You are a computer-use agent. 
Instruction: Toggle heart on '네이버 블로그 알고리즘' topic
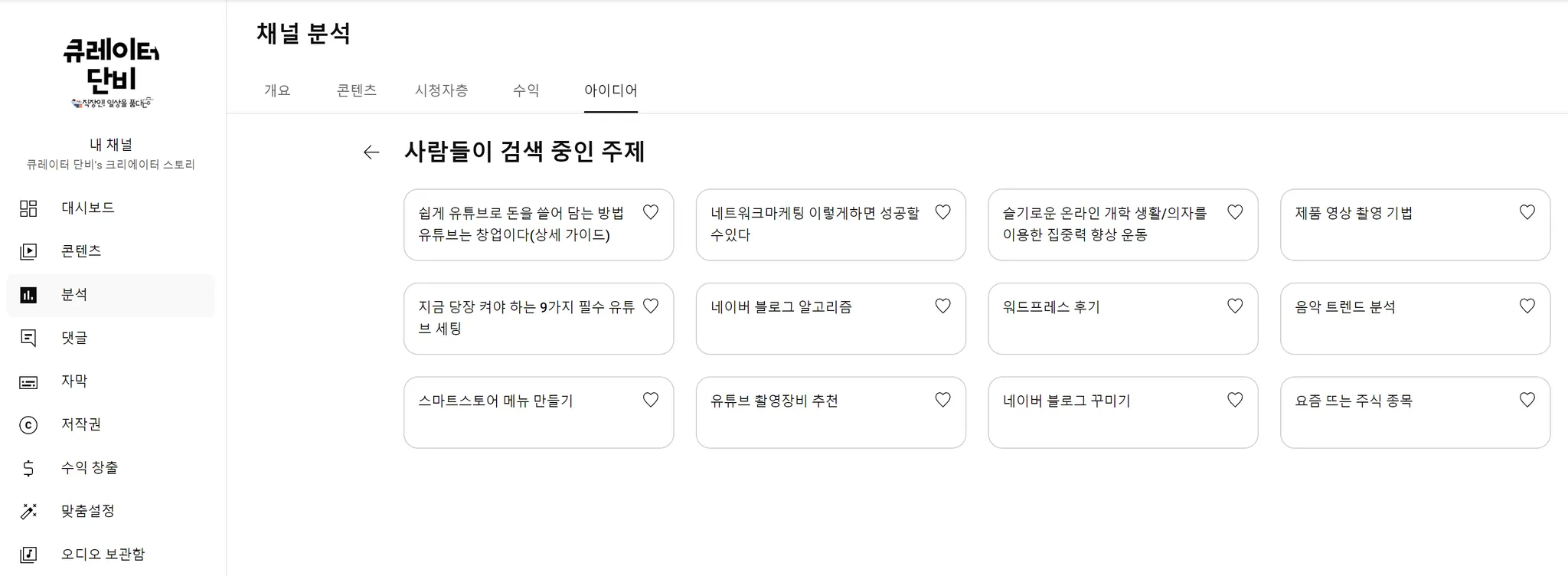point(942,306)
